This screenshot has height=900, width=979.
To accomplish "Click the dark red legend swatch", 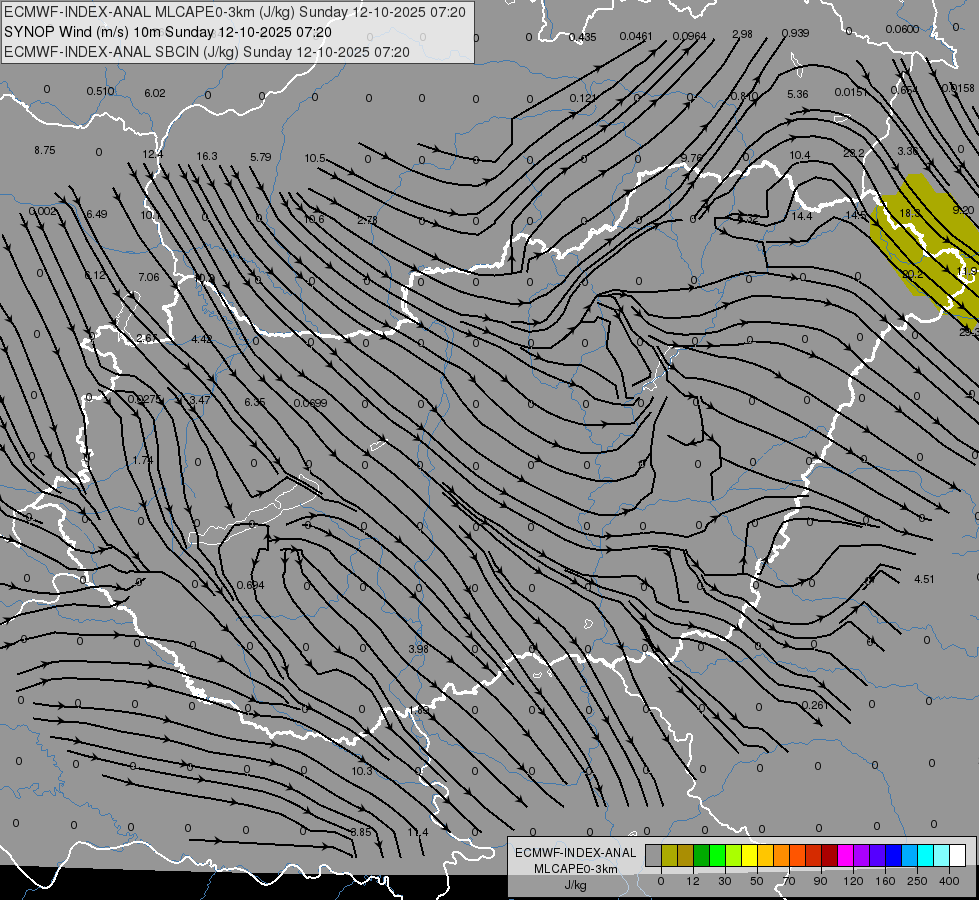I will click(x=829, y=855).
